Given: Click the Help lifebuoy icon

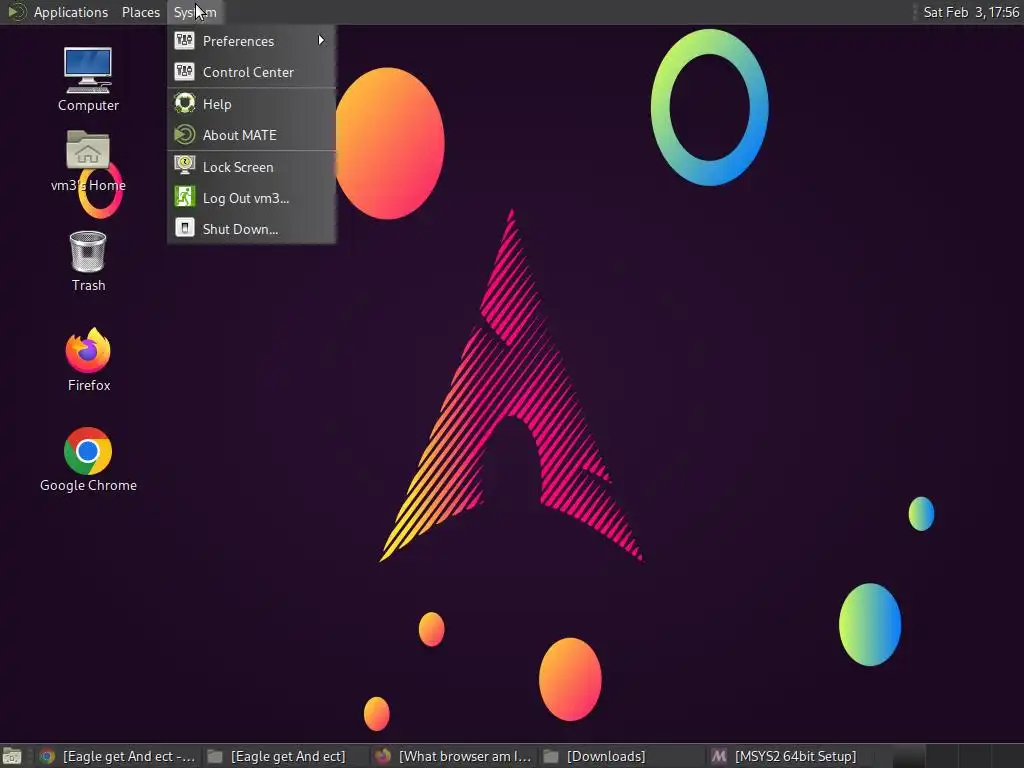Looking at the screenshot, I should click(185, 103).
